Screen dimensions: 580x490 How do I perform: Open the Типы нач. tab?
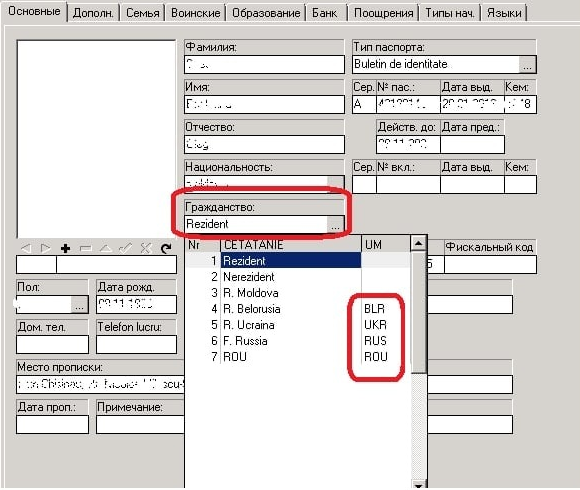coord(450,13)
